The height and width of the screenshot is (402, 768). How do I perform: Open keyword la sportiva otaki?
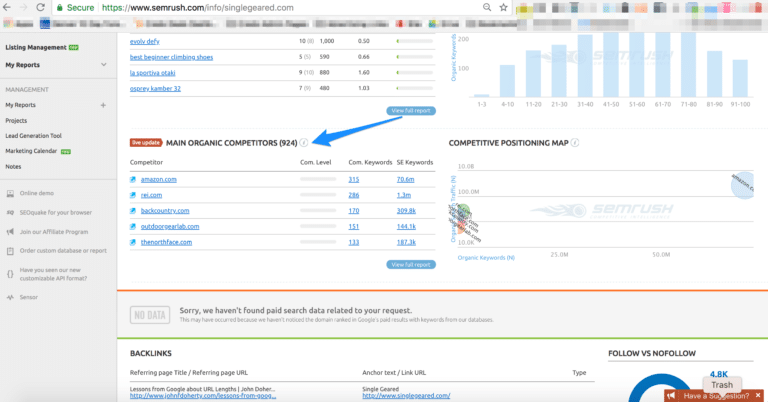tap(152, 72)
